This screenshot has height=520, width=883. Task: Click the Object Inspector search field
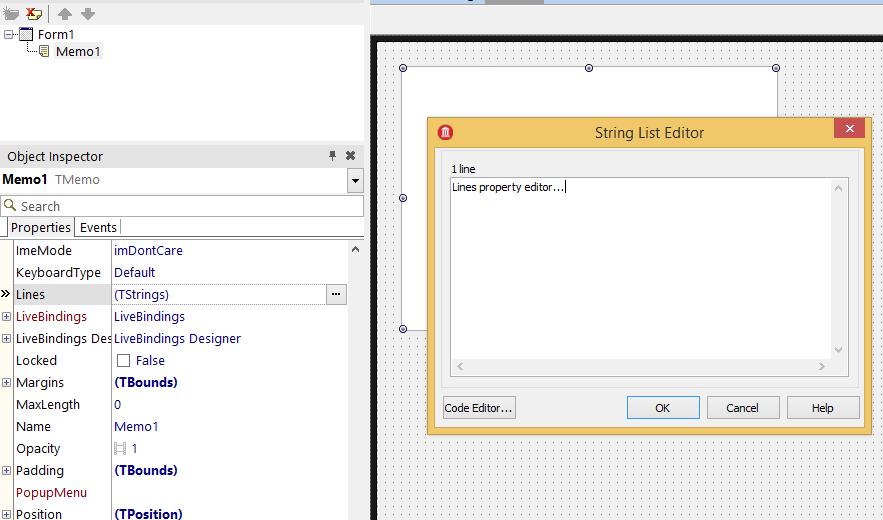click(182, 206)
